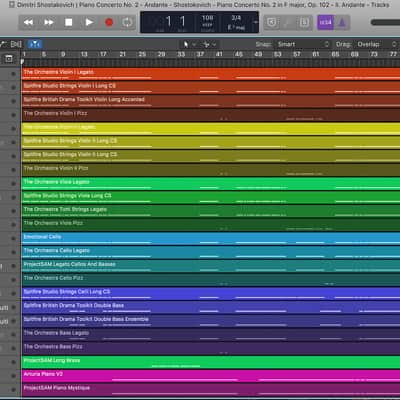Open the Drag mode dropdown showing Overlap
Viewport: 400px width, 400px height.
pyautogui.click(x=377, y=44)
